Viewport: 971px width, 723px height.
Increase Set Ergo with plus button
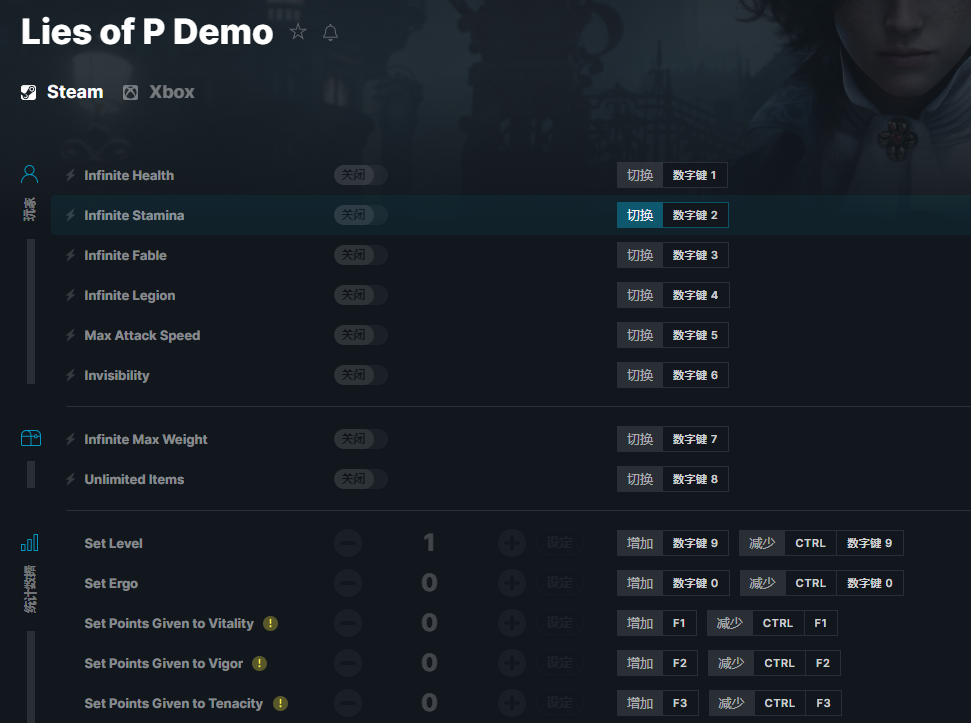512,583
